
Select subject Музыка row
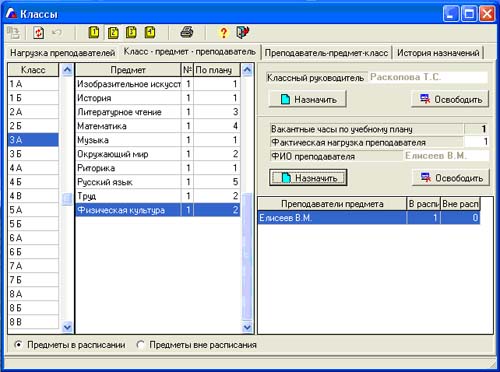[158, 140]
